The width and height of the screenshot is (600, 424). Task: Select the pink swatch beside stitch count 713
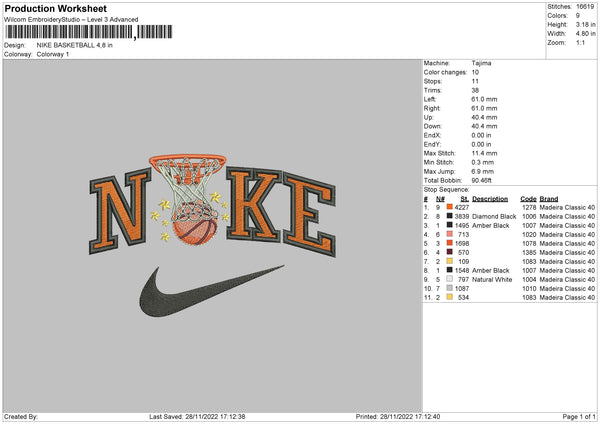450,234
